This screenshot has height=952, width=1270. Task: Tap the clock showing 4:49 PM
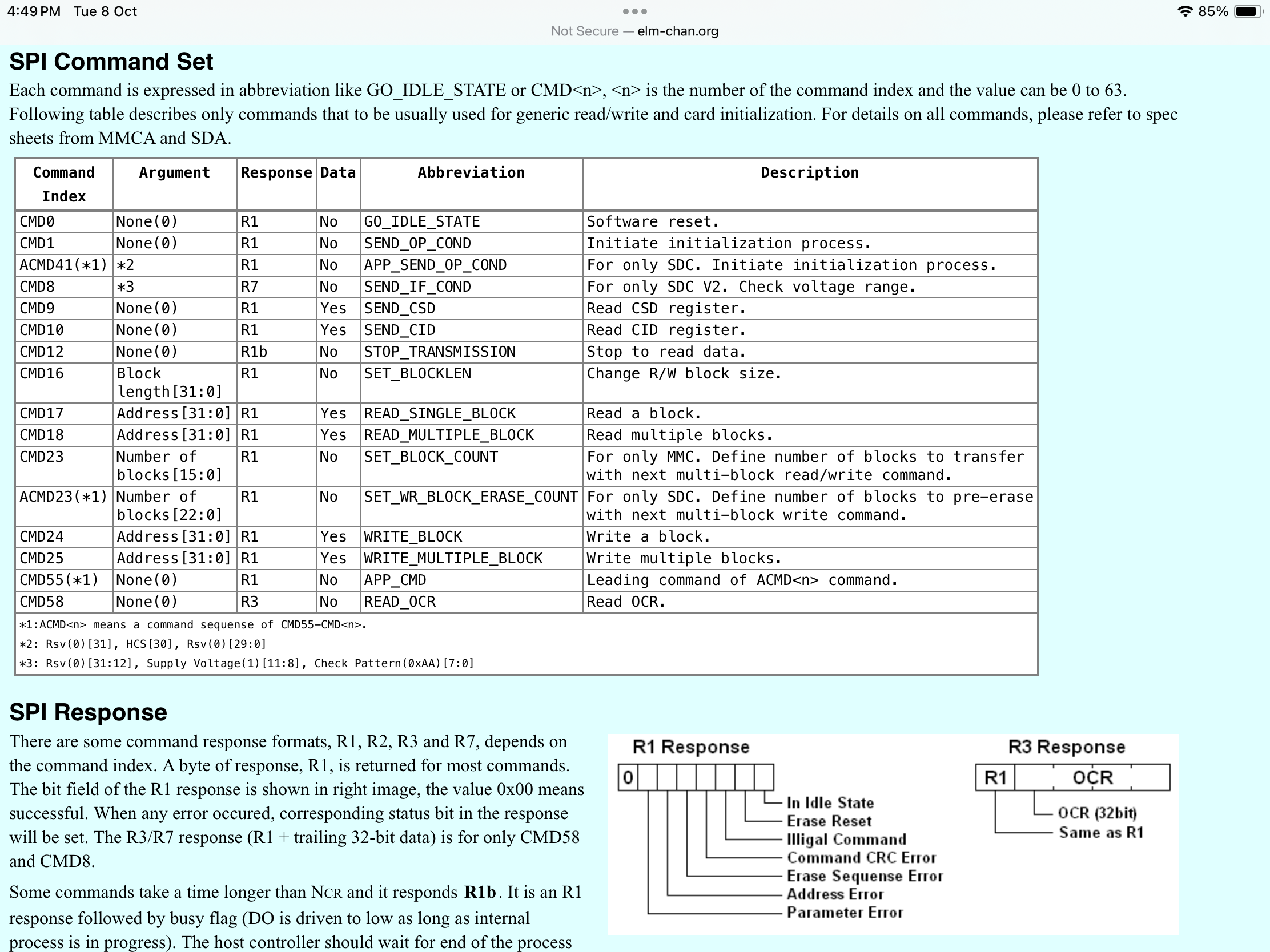tap(34, 11)
